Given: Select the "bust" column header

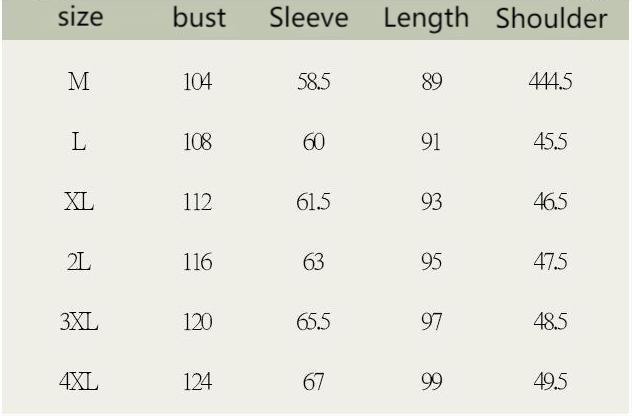Looking at the screenshot, I should (x=199, y=18).
